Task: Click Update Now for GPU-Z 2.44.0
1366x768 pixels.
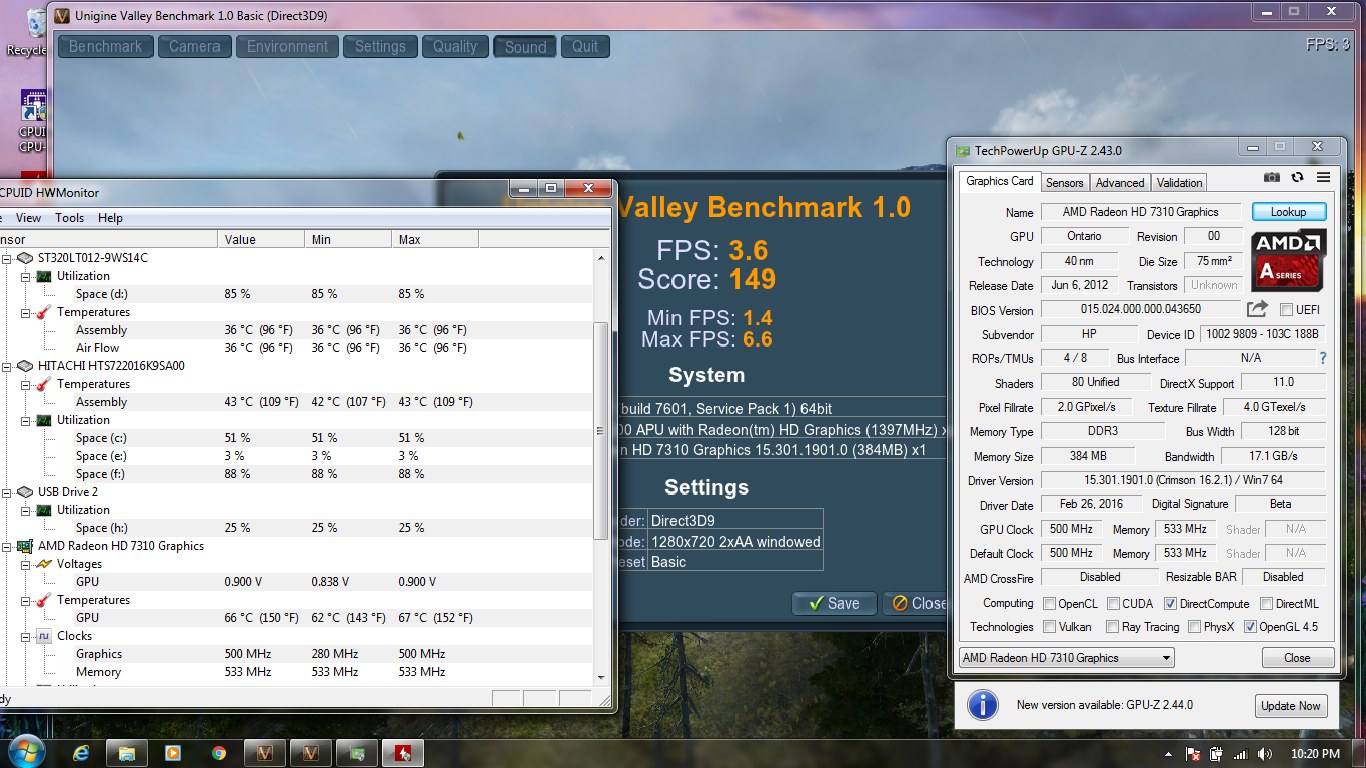Action: [1291, 706]
